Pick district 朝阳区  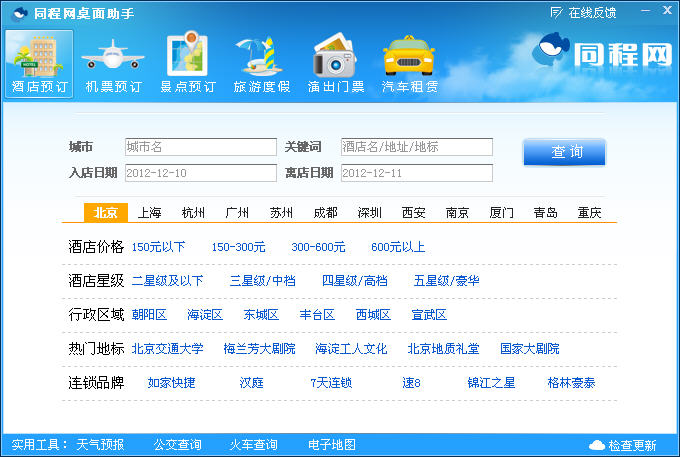149,315
